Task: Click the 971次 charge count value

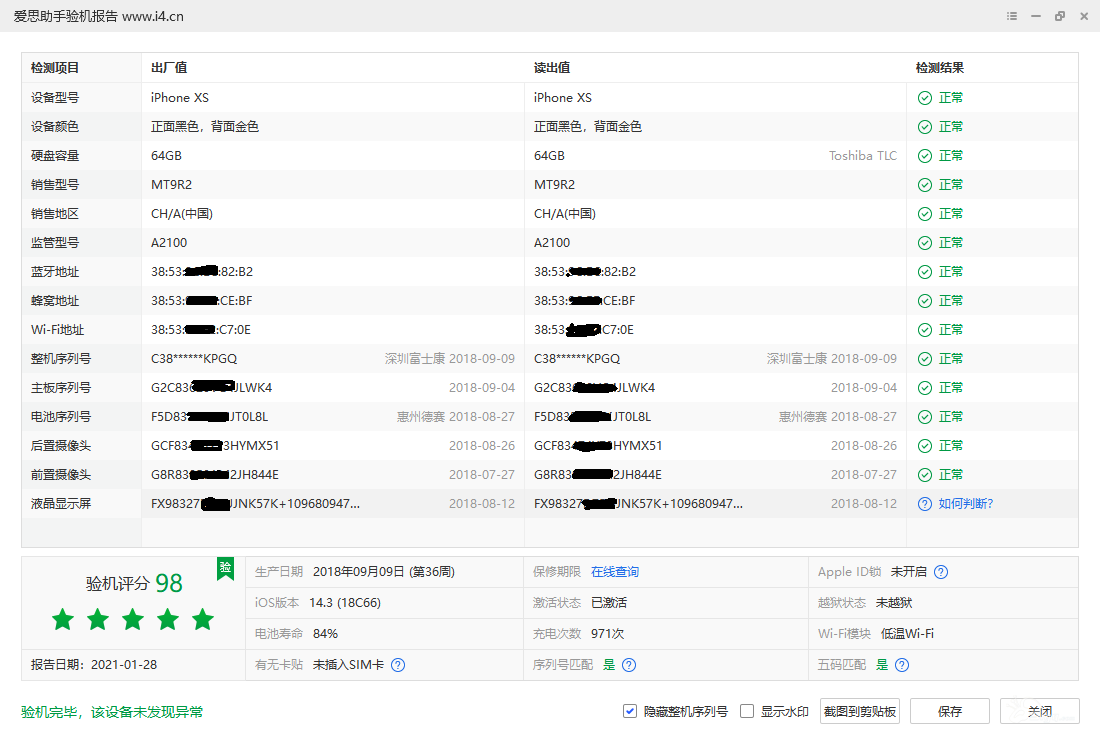Action: (608, 634)
